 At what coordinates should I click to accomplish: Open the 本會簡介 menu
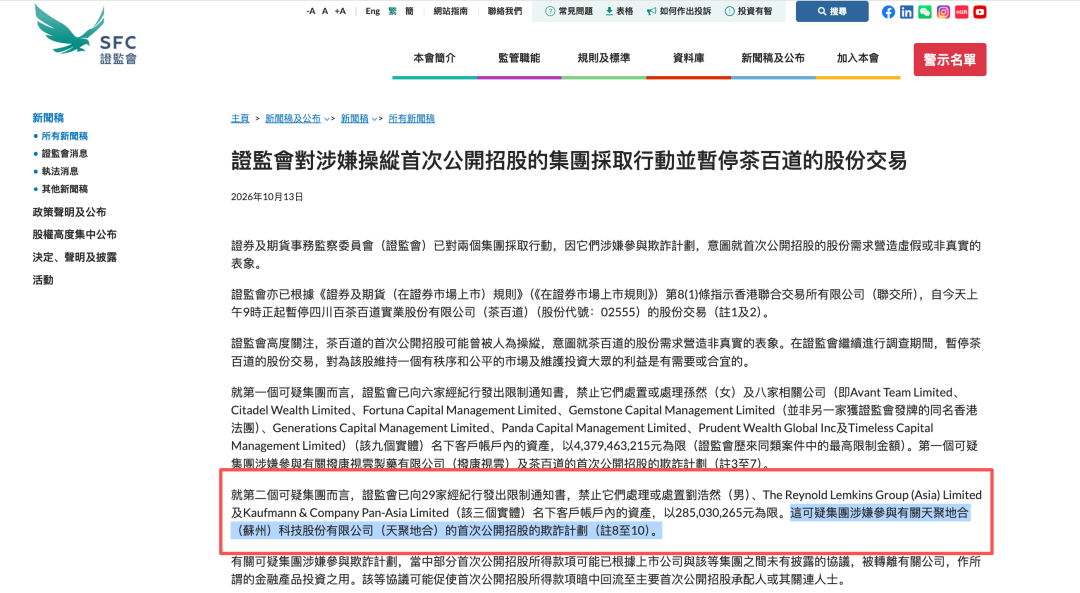point(435,59)
